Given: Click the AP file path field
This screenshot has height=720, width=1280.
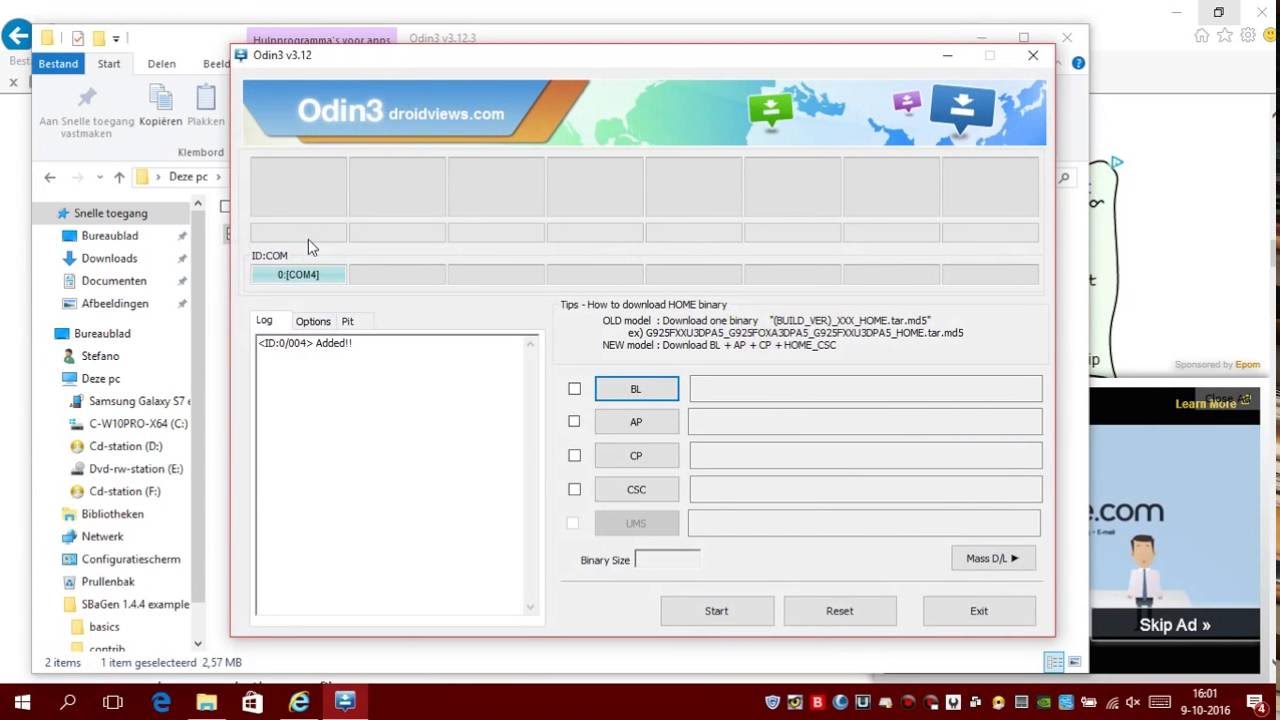Looking at the screenshot, I should click(866, 422).
